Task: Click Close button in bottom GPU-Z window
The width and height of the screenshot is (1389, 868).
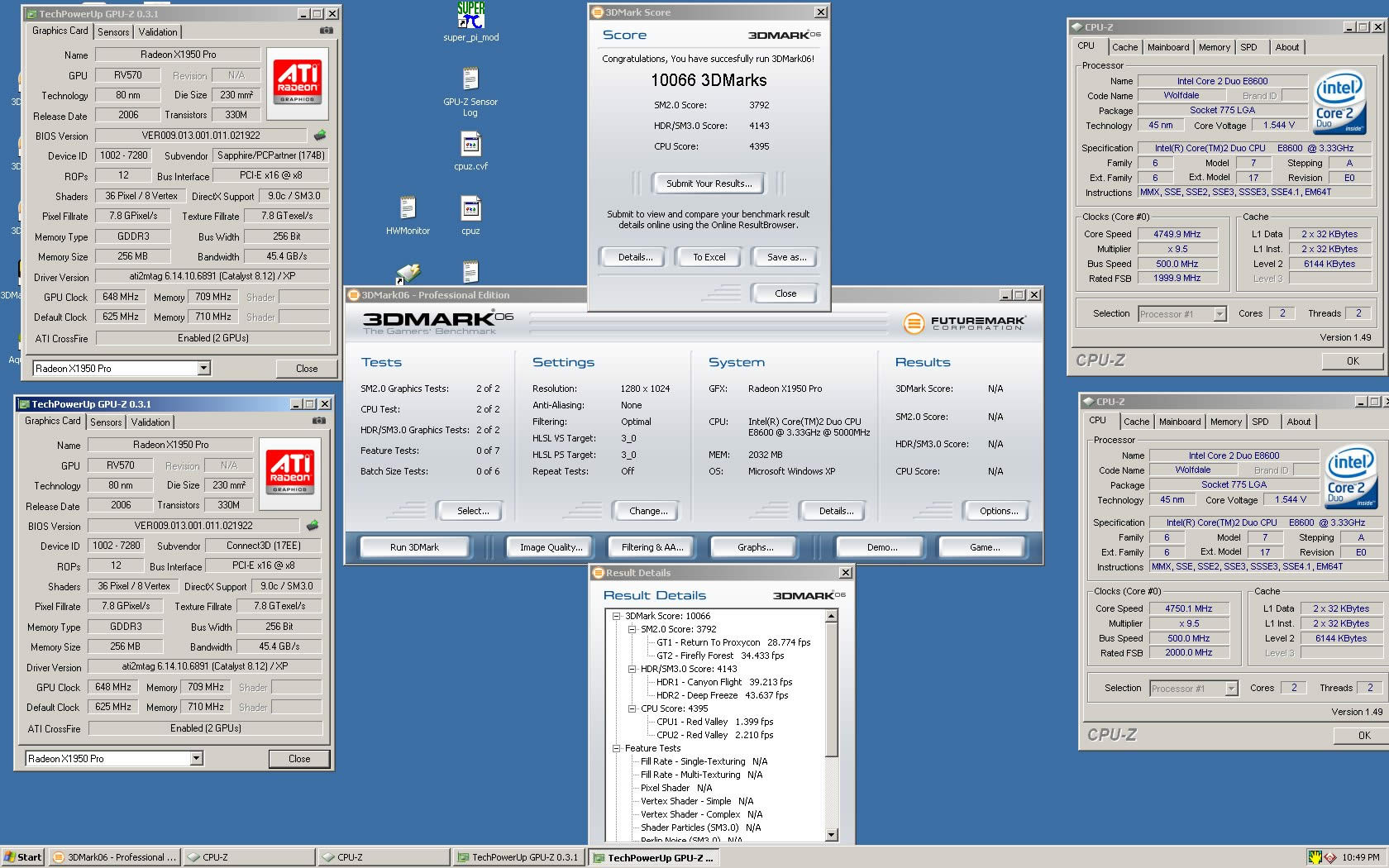Action: (x=299, y=758)
